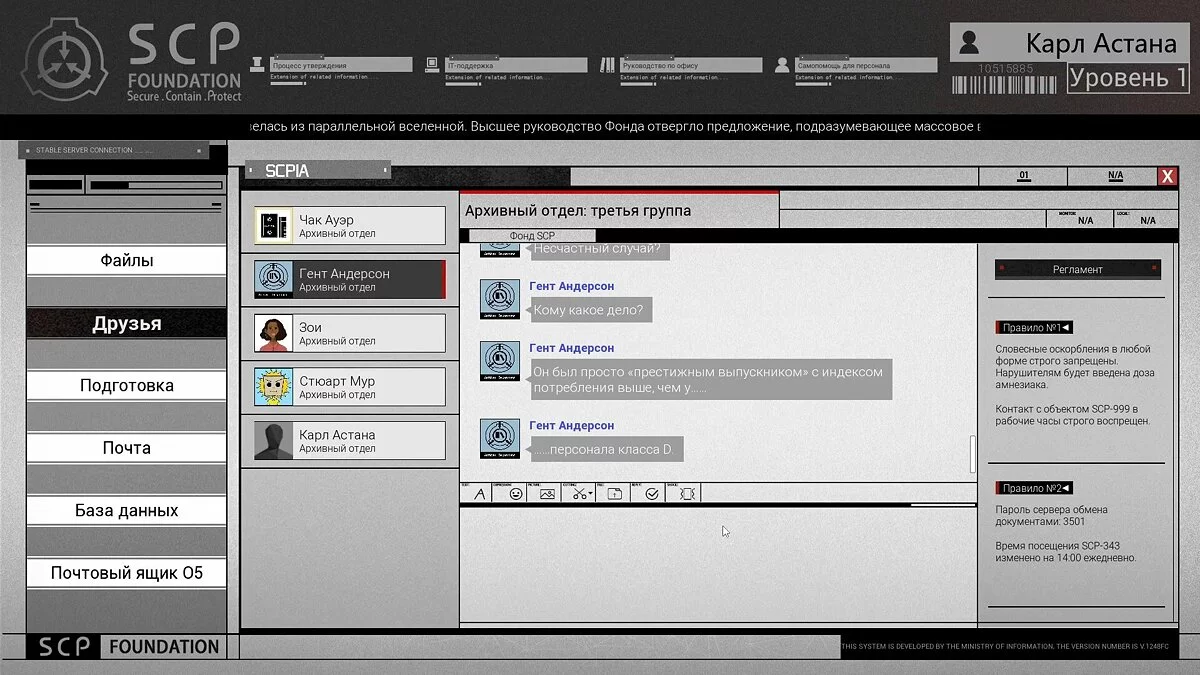The image size is (1200, 675).
Task: Click the Shake window icon
Action: (x=687, y=494)
